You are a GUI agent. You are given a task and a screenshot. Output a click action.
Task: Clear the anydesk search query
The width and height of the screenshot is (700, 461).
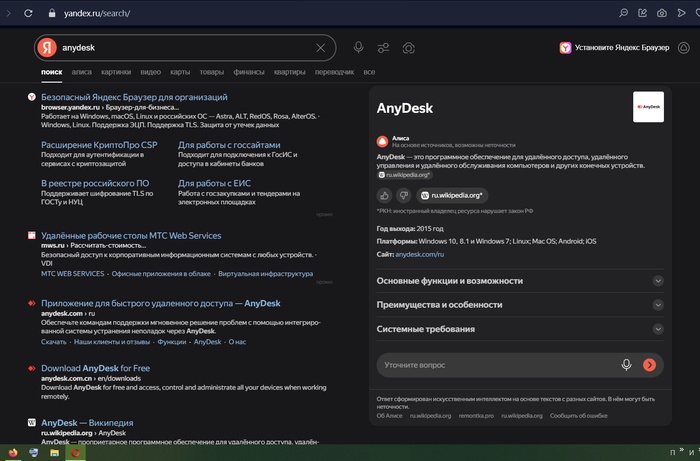click(320, 48)
